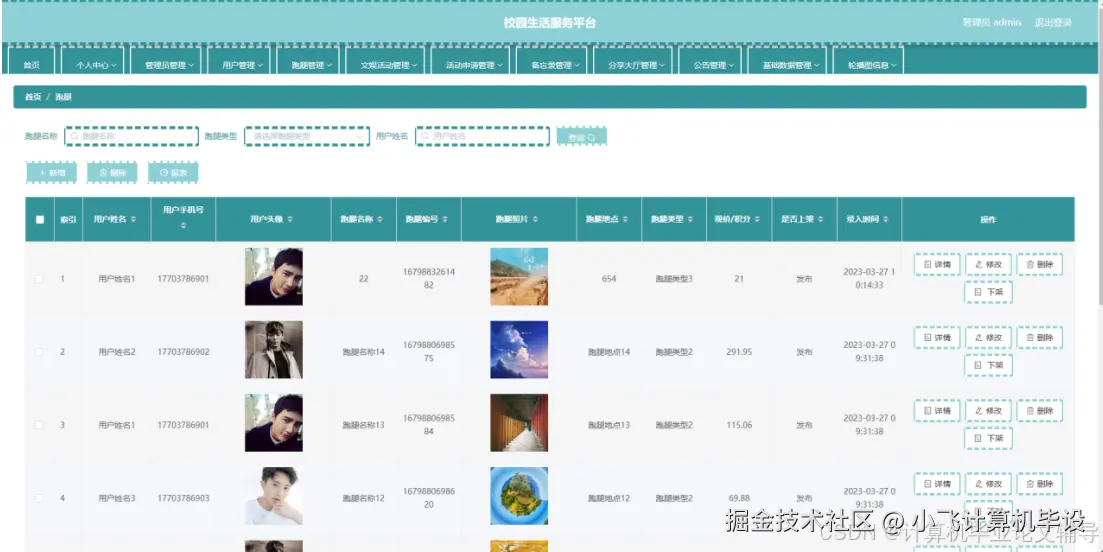The image size is (1103, 552).
Task: Click 删除 for row 3 跑腿名称13
Action: click(1040, 411)
